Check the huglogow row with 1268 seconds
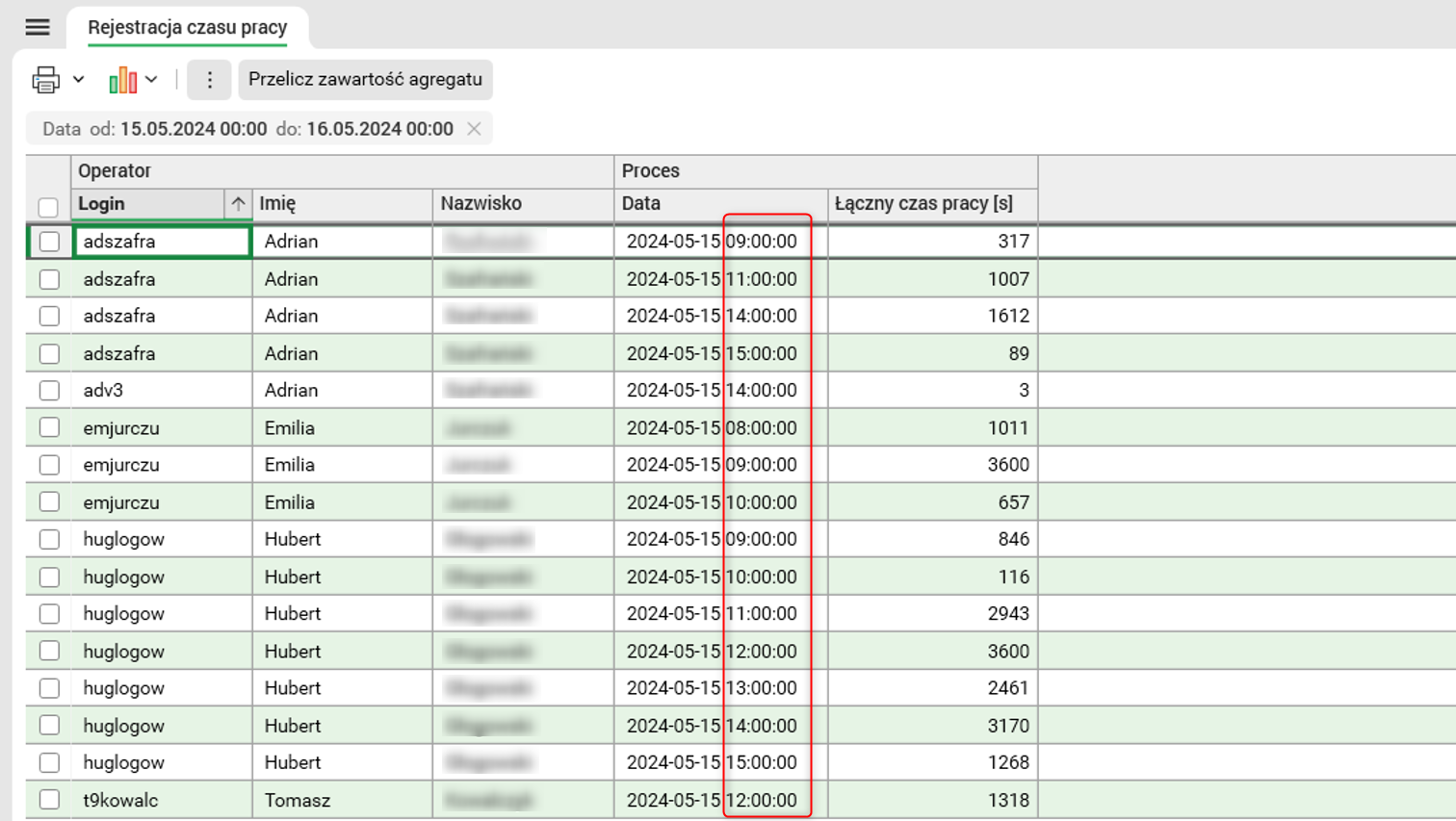1456x821 pixels. [49, 762]
